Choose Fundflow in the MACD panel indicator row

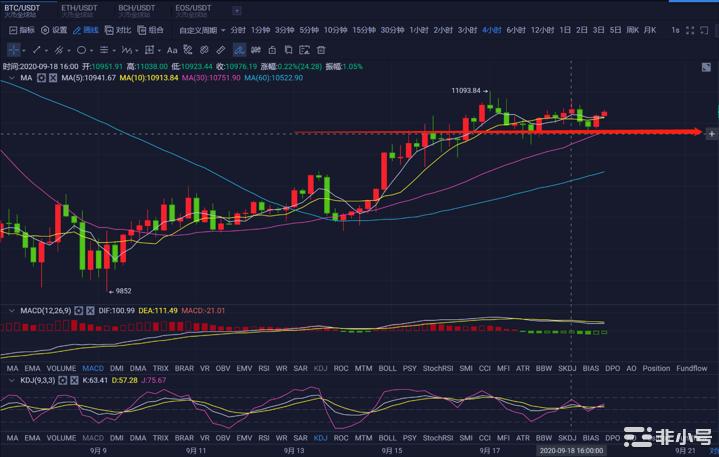(691, 369)
